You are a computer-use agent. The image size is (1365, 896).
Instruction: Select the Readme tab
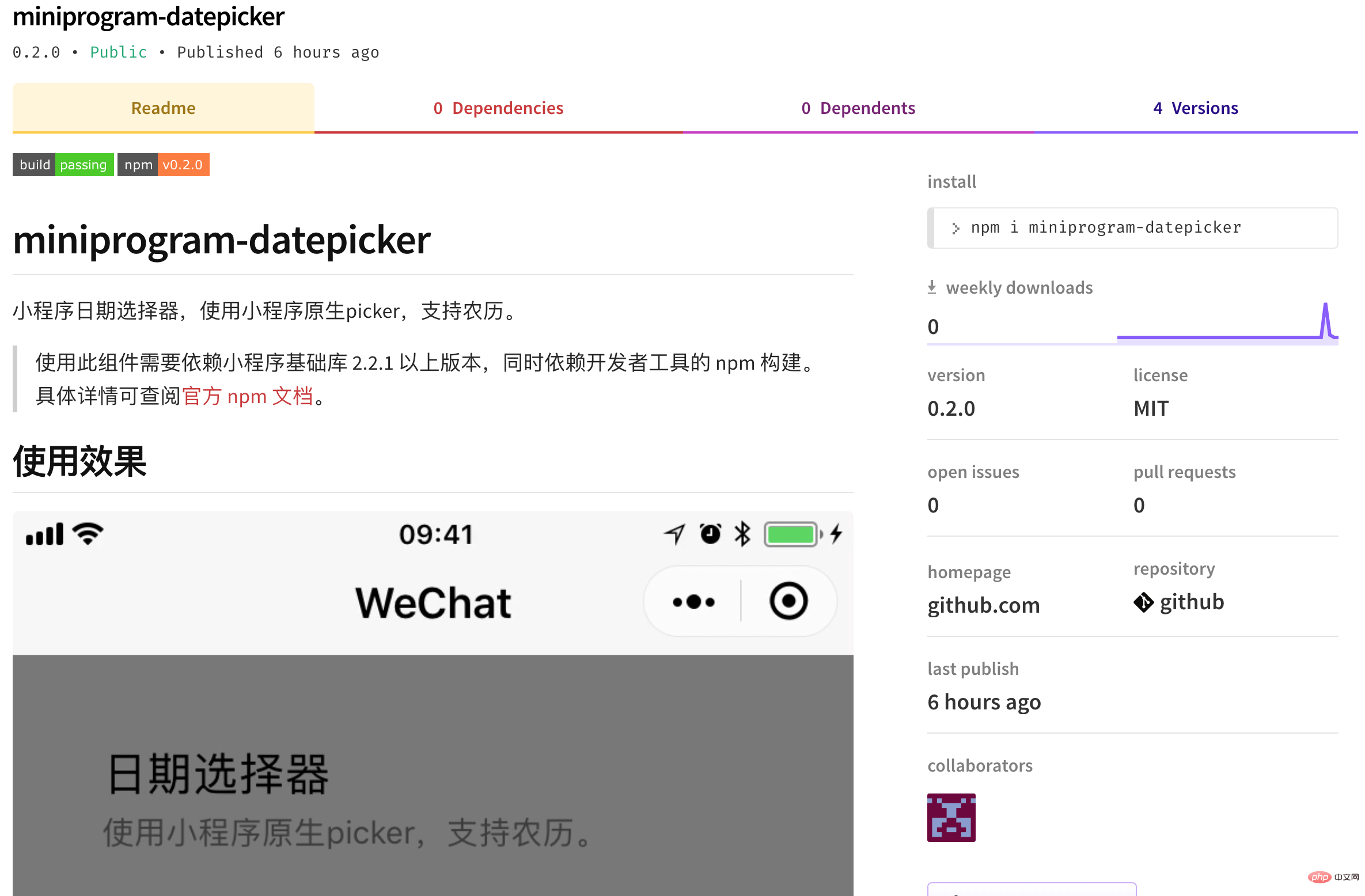[x=164, y=107]
